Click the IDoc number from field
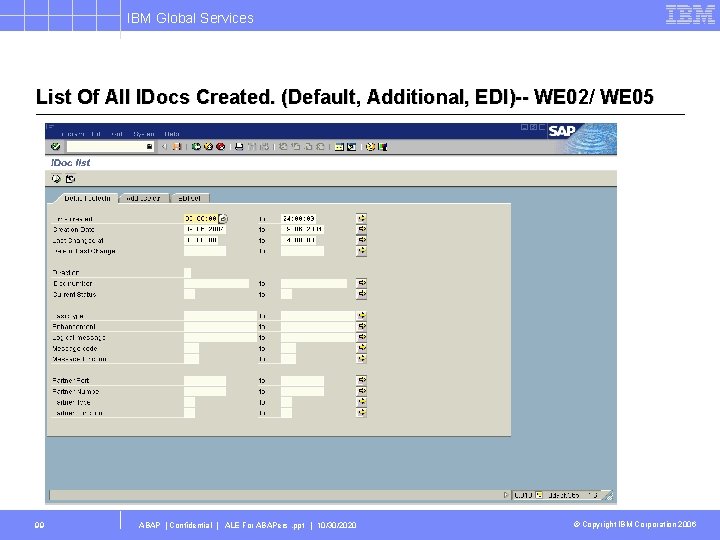The image size is (720, 540). (x=216, y=283)
